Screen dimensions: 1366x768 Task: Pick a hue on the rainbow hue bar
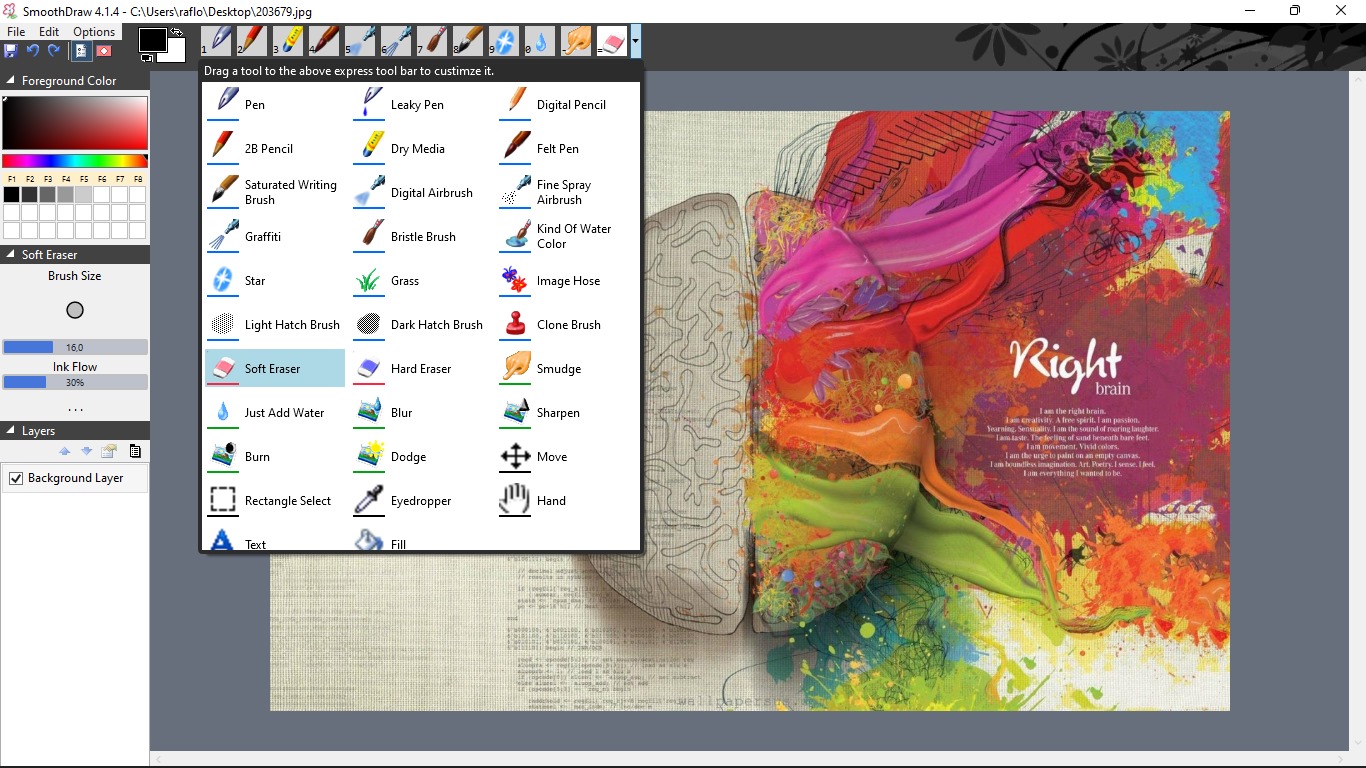(75, 161)
